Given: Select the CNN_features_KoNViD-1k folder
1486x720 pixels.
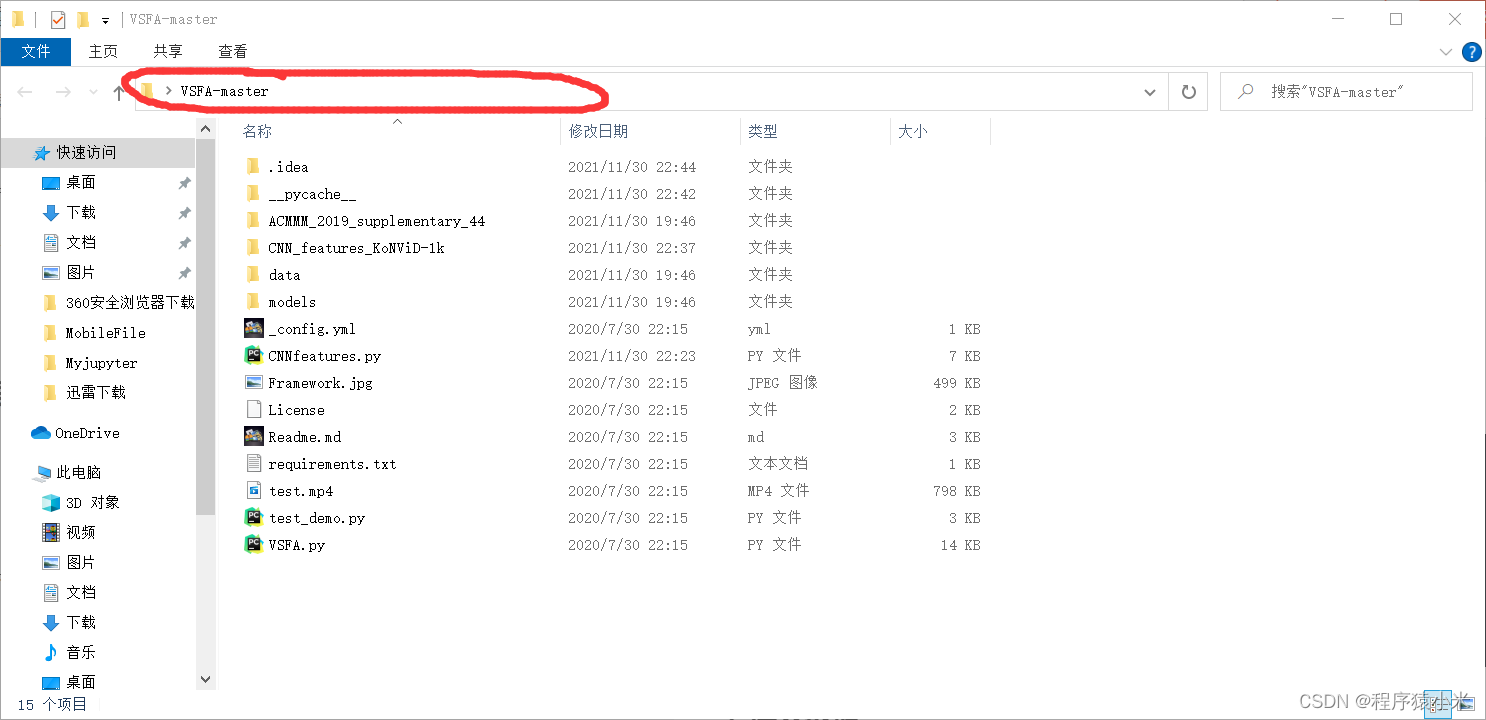Looking at the screenshot, I should (356, 248).
